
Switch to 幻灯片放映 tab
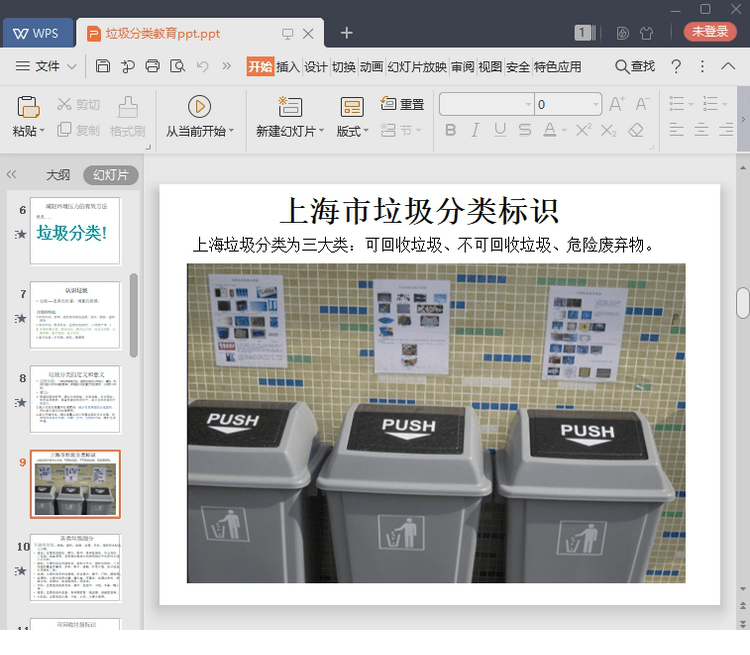click(x=417, y=67)
